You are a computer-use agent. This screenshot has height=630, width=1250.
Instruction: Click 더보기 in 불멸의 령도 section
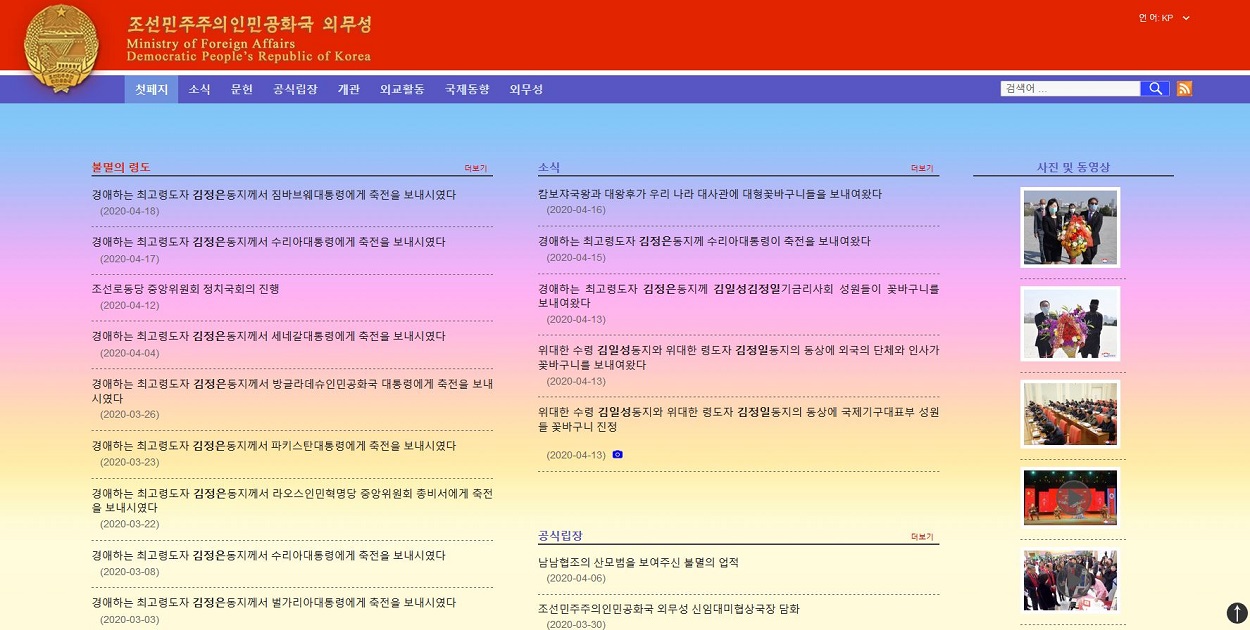click(x=475, y=168)
